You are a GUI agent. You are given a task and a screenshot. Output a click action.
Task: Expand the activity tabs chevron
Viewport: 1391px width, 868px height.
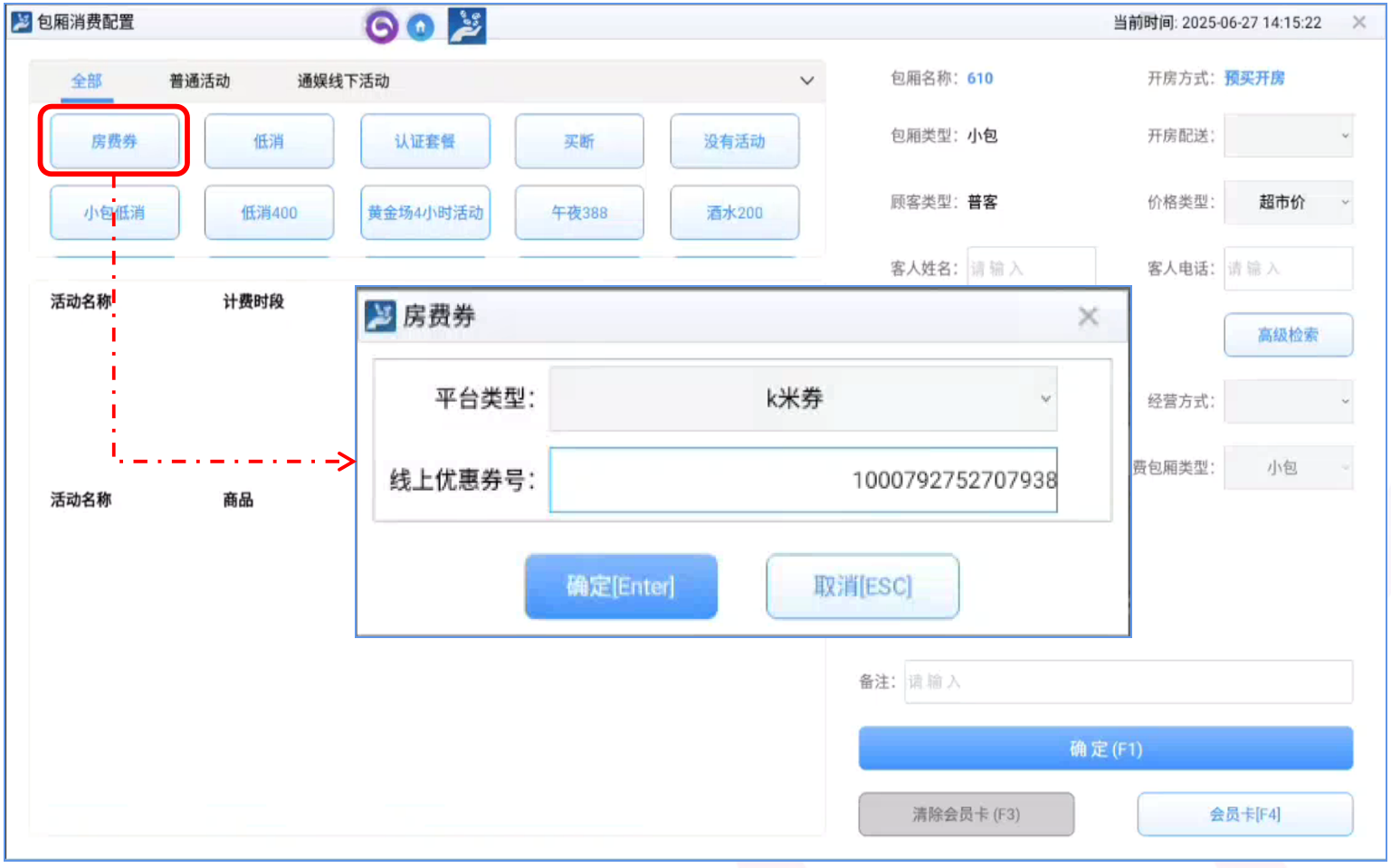pyautogui.click(x=807, y=81)
